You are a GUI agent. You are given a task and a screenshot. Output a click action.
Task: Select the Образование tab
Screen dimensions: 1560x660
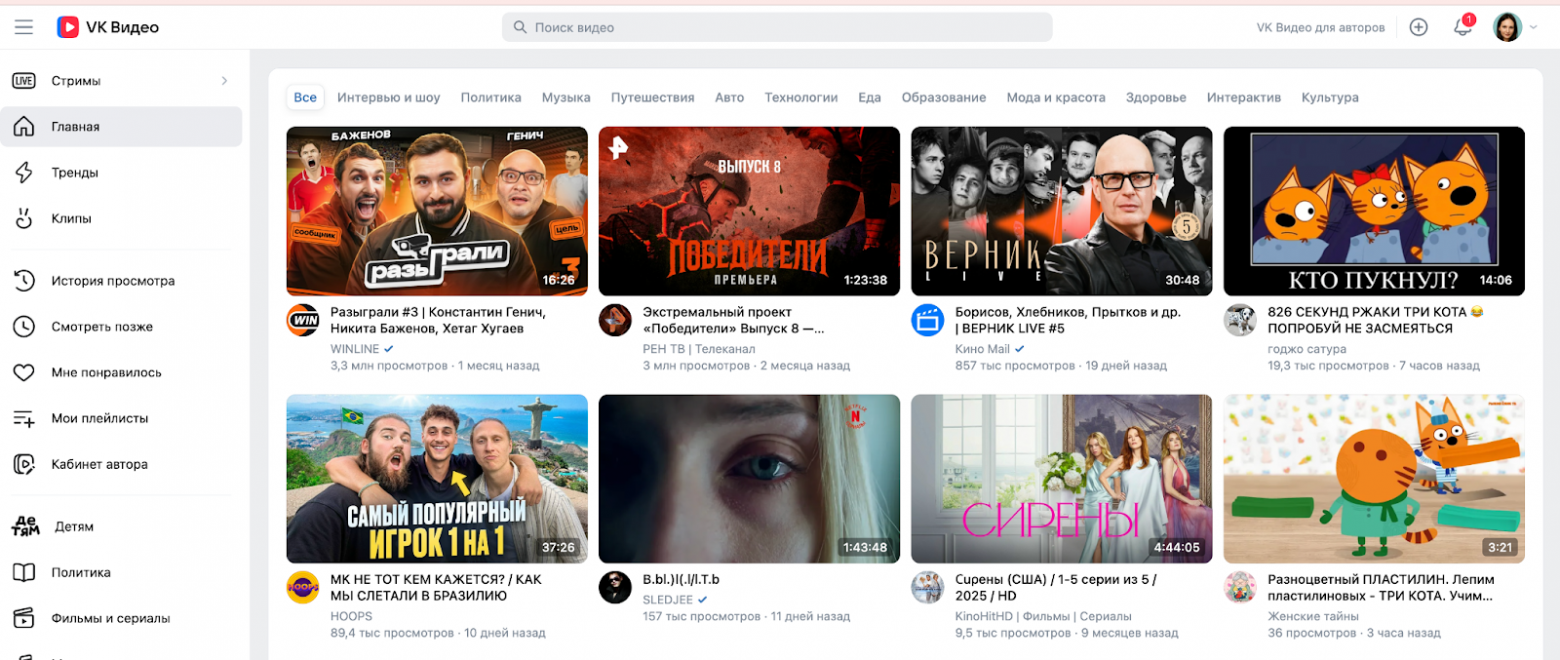[x=943, y=97]
